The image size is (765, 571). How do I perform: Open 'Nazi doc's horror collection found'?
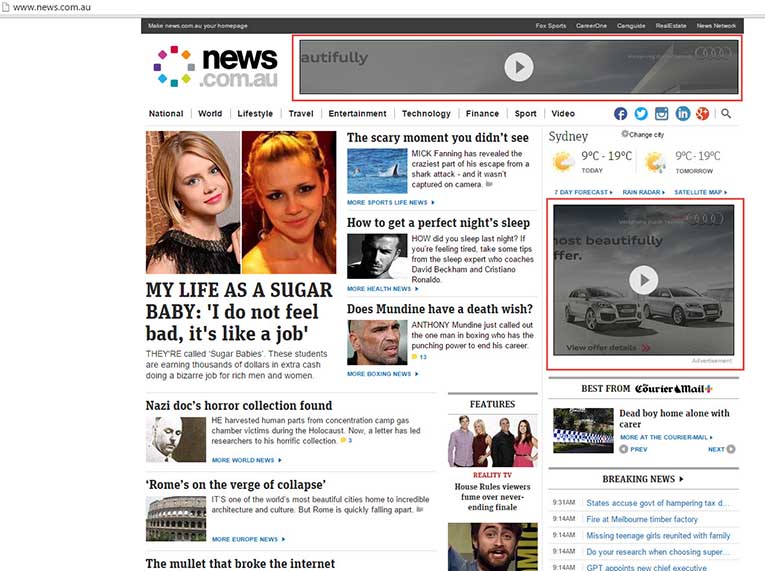point(239,406)
